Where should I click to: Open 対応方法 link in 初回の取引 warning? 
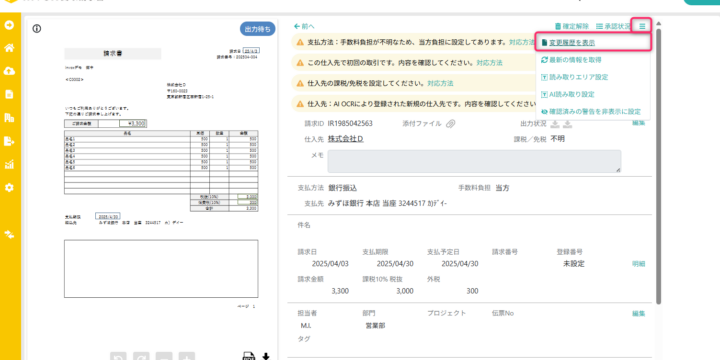[x=489, y=62]
